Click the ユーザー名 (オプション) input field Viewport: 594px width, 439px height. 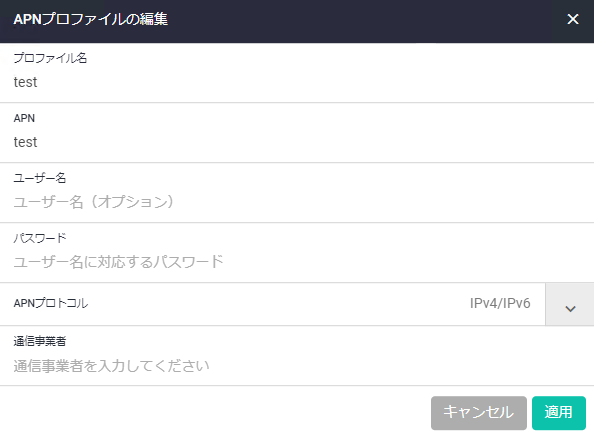297,202
